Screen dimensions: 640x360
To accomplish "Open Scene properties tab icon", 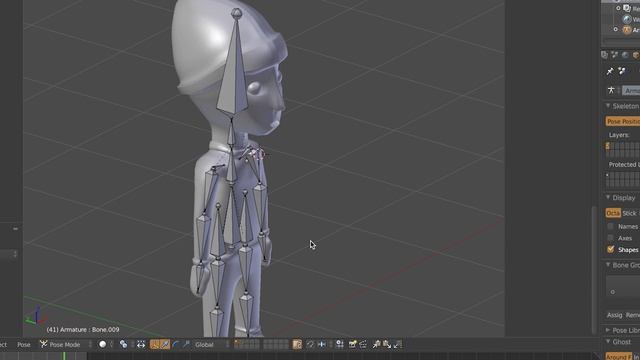I will 615,55.
